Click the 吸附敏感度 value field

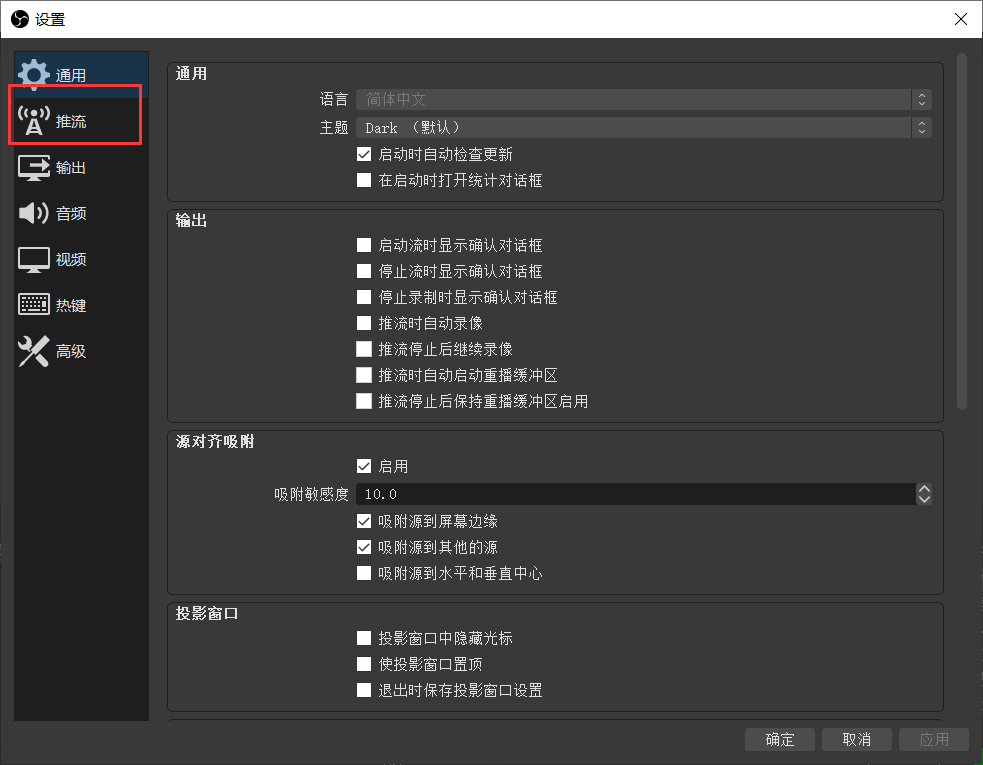point(635,494)
